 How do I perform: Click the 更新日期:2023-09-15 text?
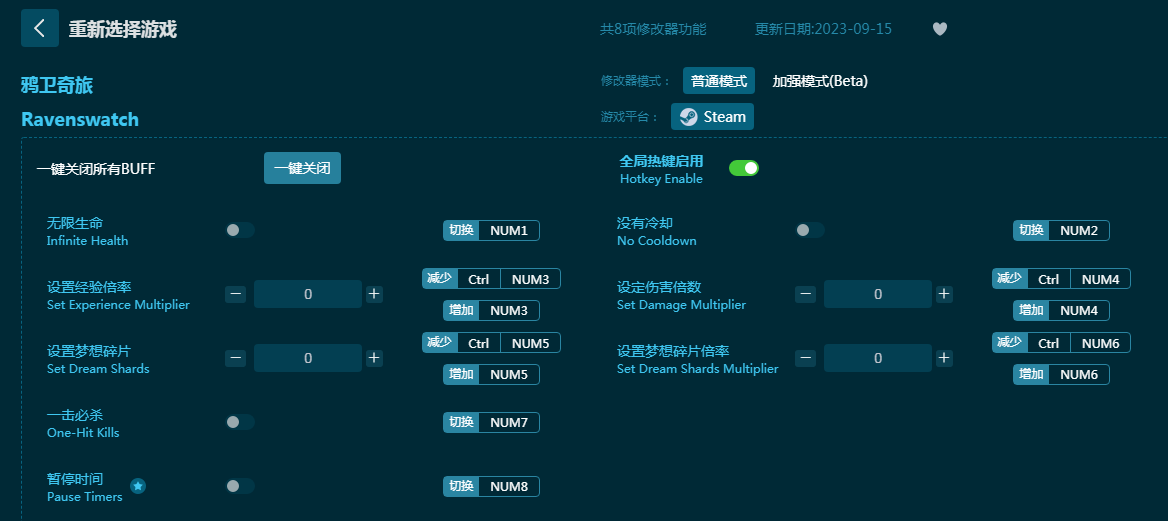tap(823, 29)
